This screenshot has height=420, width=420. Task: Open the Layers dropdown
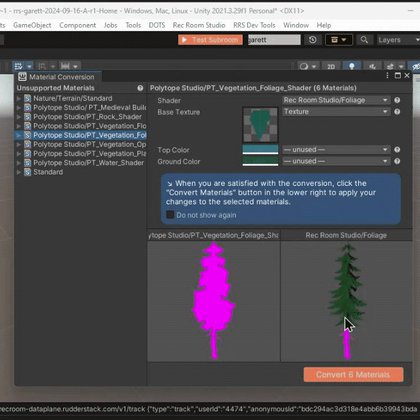[398, 40]
